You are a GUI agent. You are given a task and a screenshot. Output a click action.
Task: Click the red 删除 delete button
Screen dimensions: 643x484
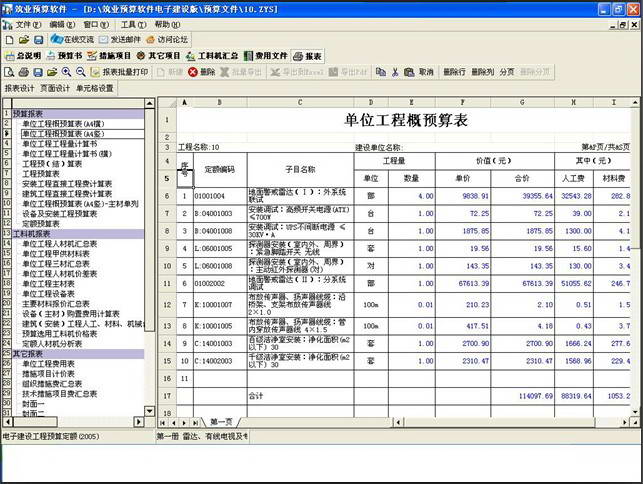(x=202, y=72)
